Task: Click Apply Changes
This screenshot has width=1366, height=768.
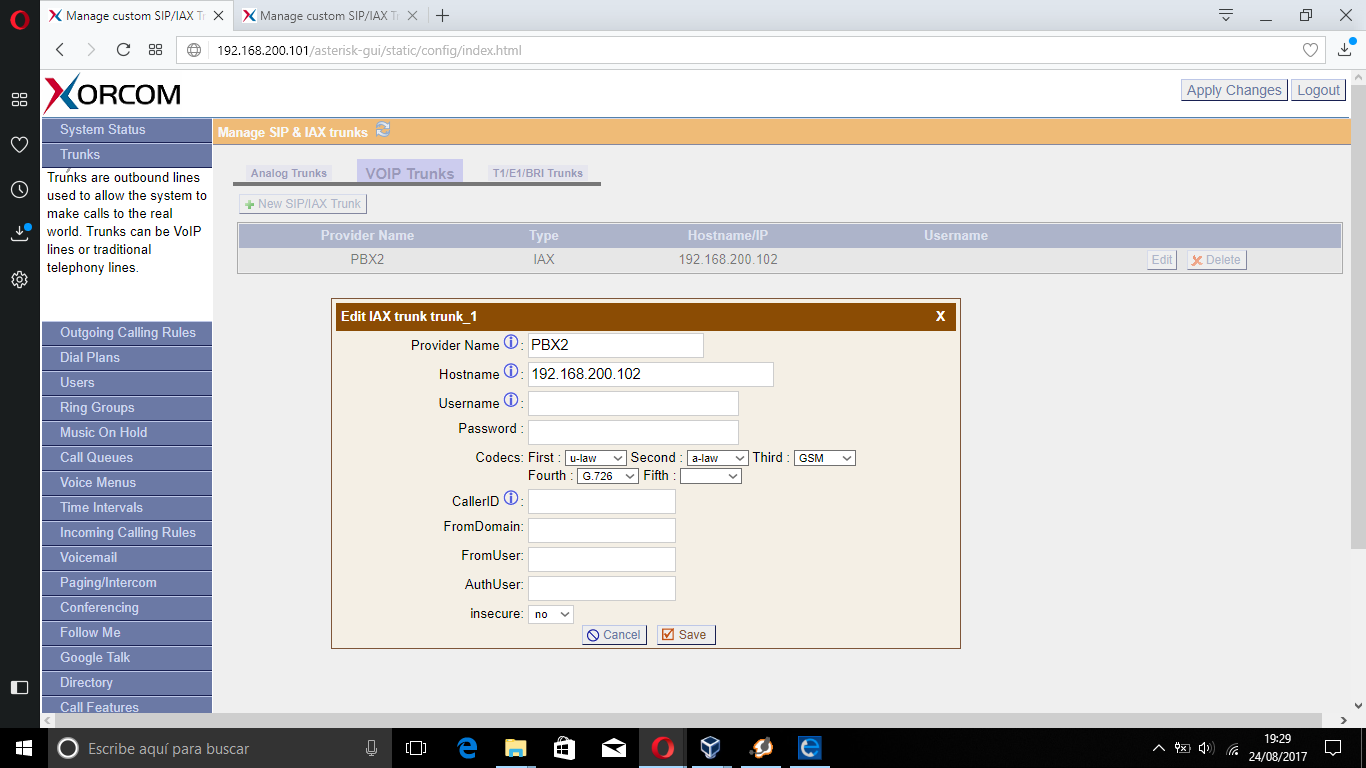Action: pyautogui.click(x=1234, y=89)
